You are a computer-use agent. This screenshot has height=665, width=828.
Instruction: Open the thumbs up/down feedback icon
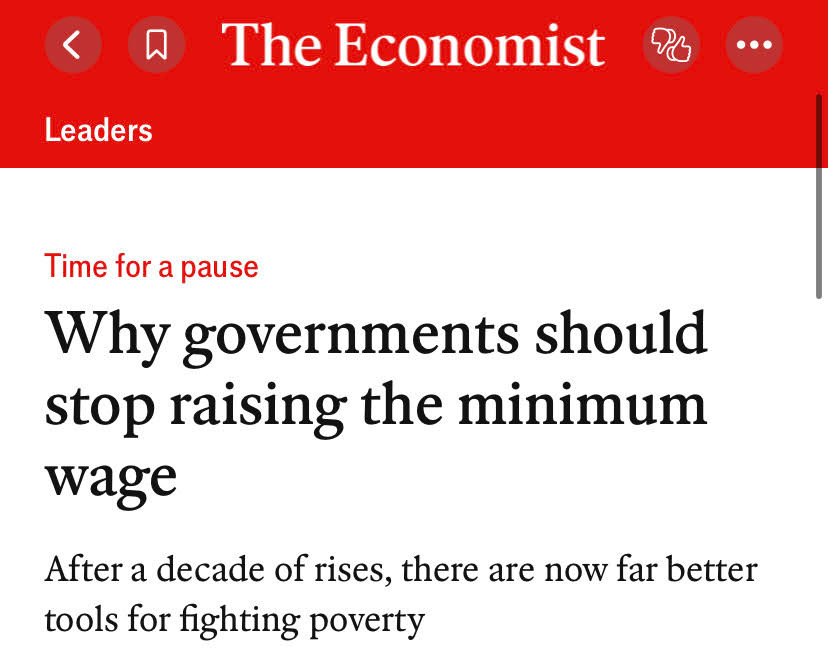coord(671,45)
